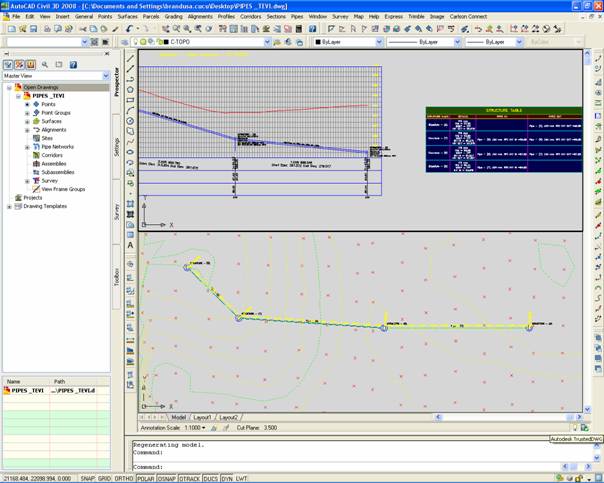Open the C-TOPO layer dropdown

click(267, 42)
